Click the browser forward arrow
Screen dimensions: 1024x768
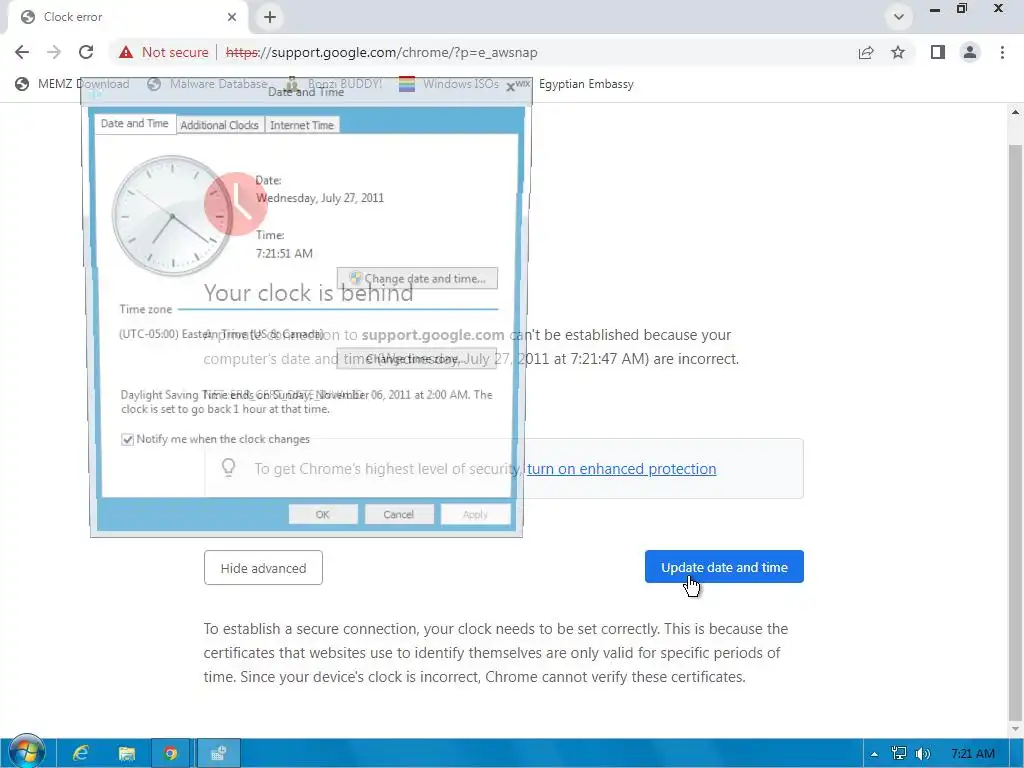(x=54, y=52)
